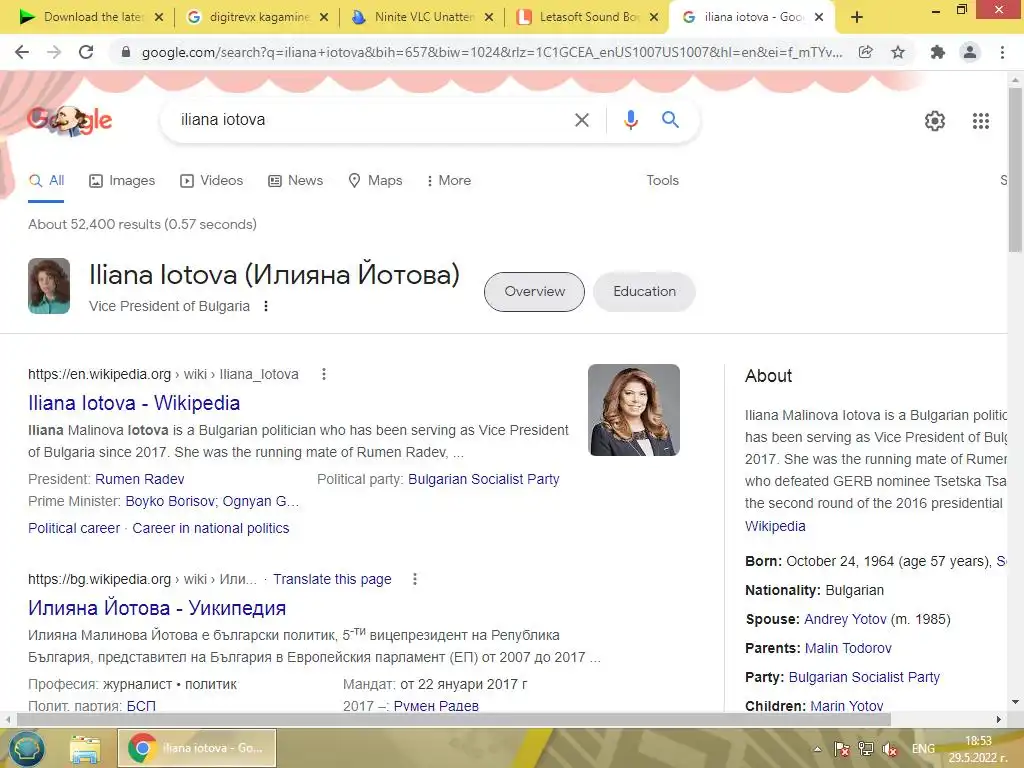Open options beside Vice President of Bulgaria

[266, 306]
